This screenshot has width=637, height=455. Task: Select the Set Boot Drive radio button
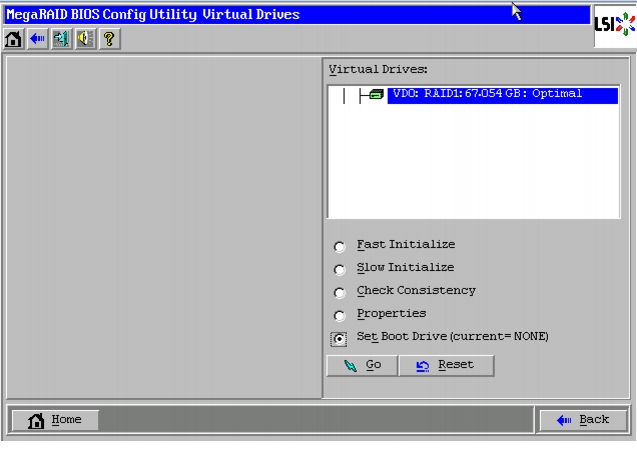click(x=339, y=339)
